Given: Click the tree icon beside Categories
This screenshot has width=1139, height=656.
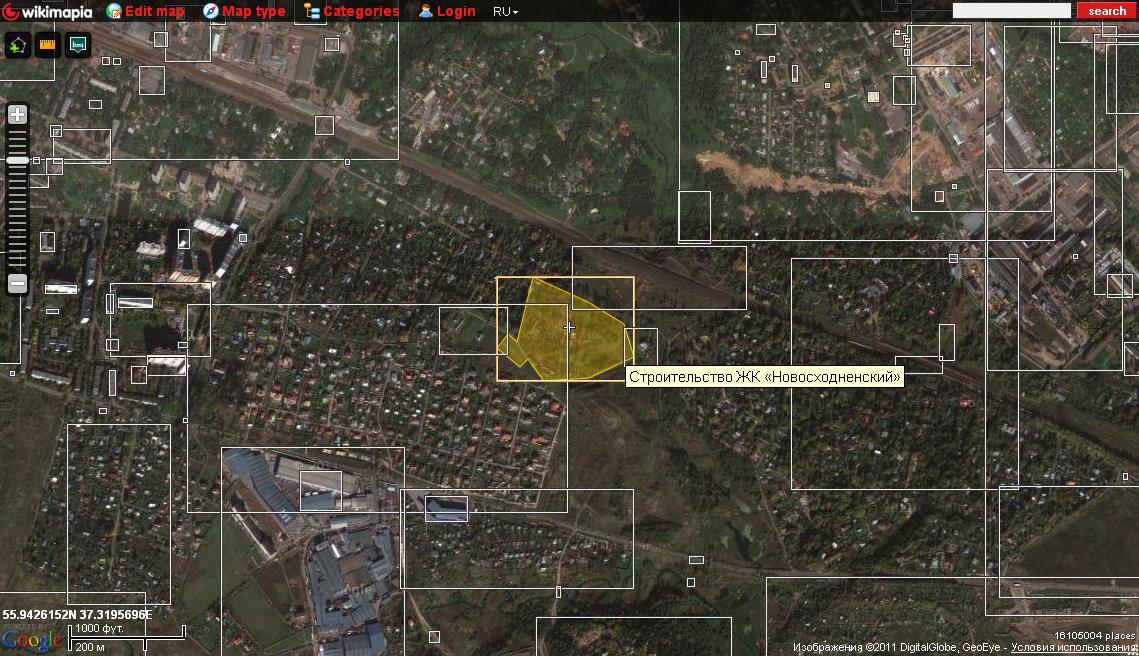Looking at the screenshot, I should click(312, 12).
